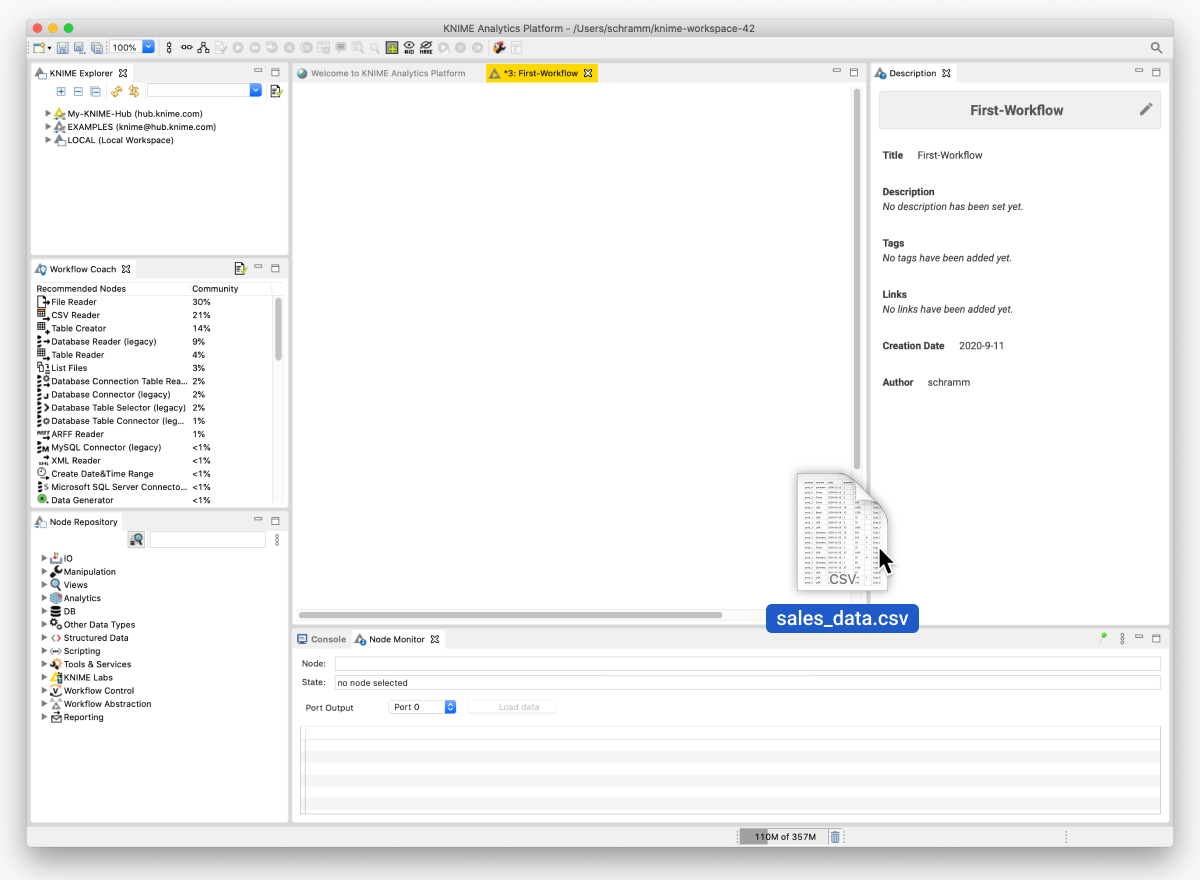
Task: Edit workflow description with pencil icon
Action: click(x=1146, y=109)
